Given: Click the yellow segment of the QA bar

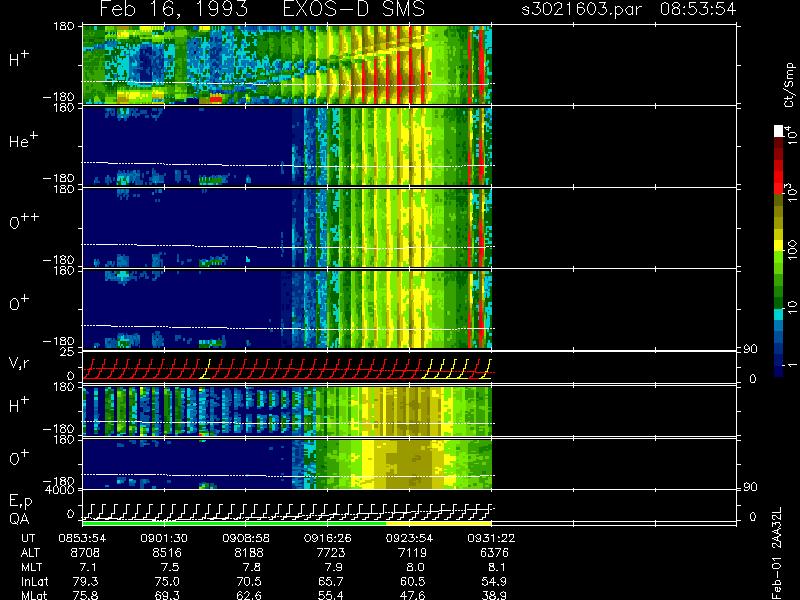Looking at the screenshot, I should 439,523.
